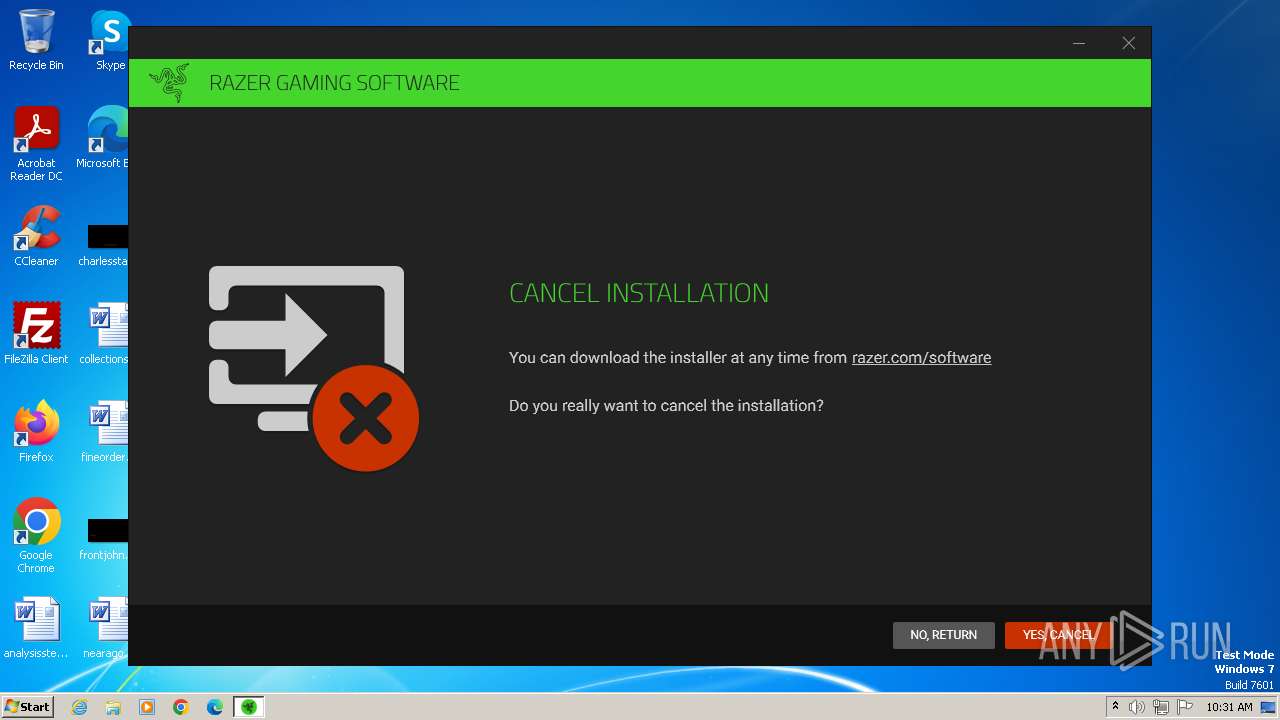Click the CANCEL INSTALLATION heading
The height and width of the screenshot is (720, 1280).
point(639,293)
